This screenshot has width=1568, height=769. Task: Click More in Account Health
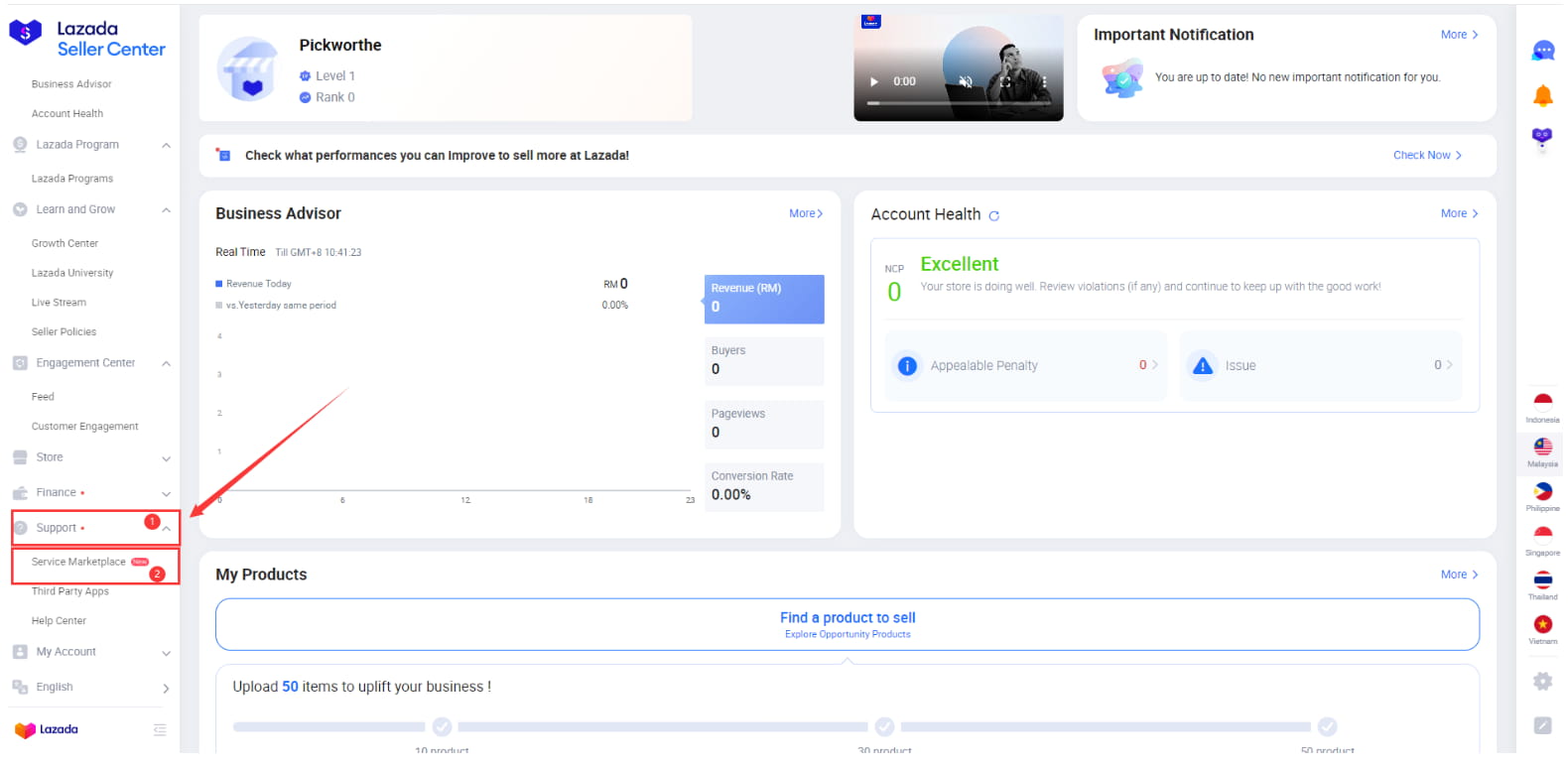1459,213
